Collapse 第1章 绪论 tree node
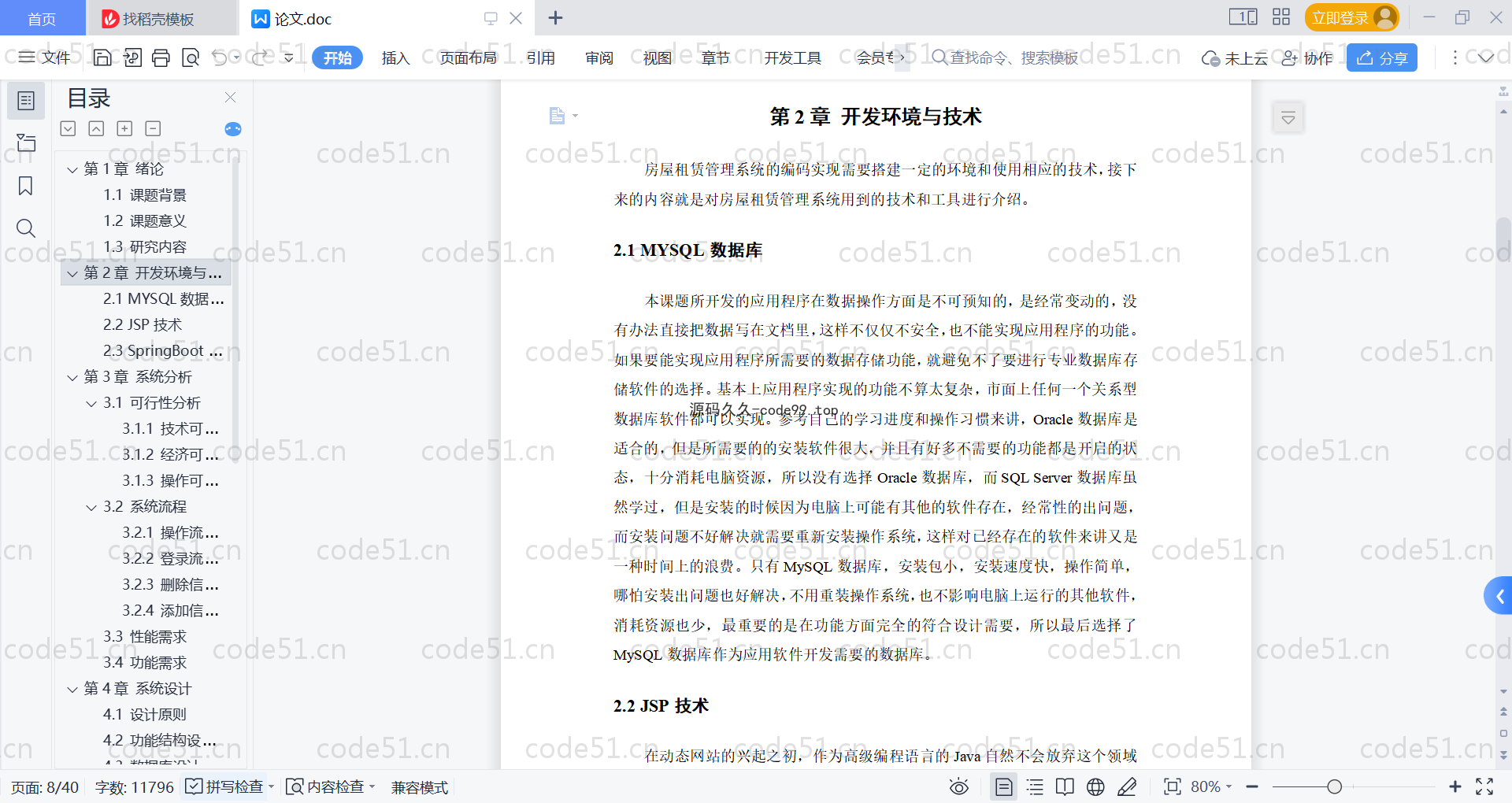The height and width of the screenshot is (803, 1512). (x=72, y=169)
